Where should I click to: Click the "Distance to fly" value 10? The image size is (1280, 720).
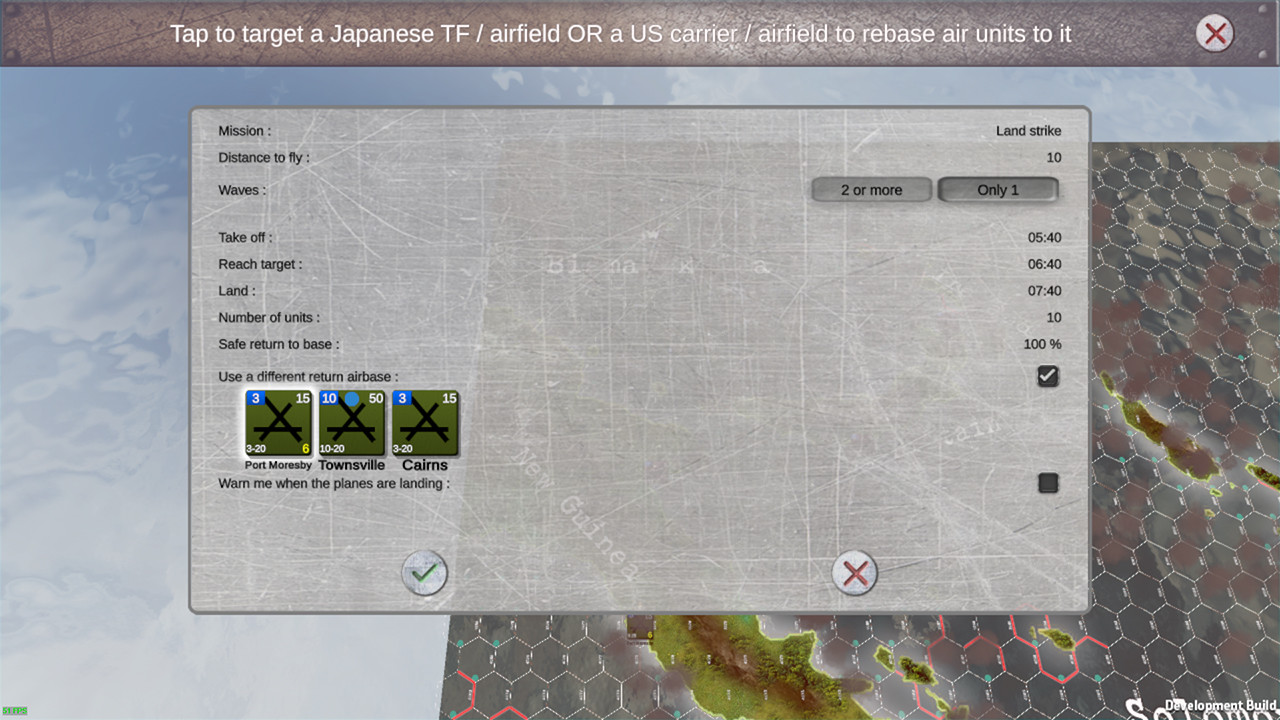coord(1053,157)
